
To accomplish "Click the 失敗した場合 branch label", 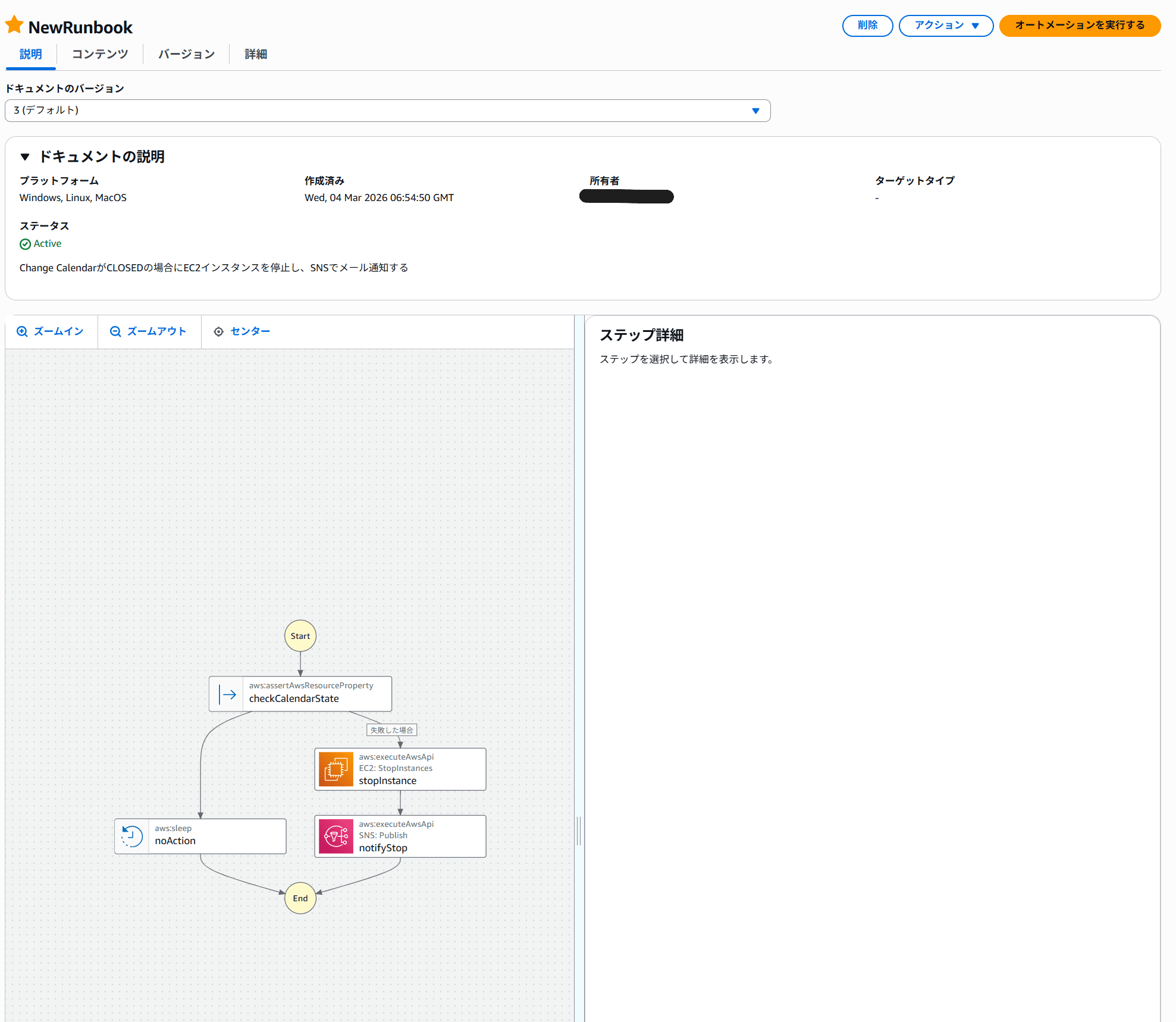I will [x=391, y=730].
